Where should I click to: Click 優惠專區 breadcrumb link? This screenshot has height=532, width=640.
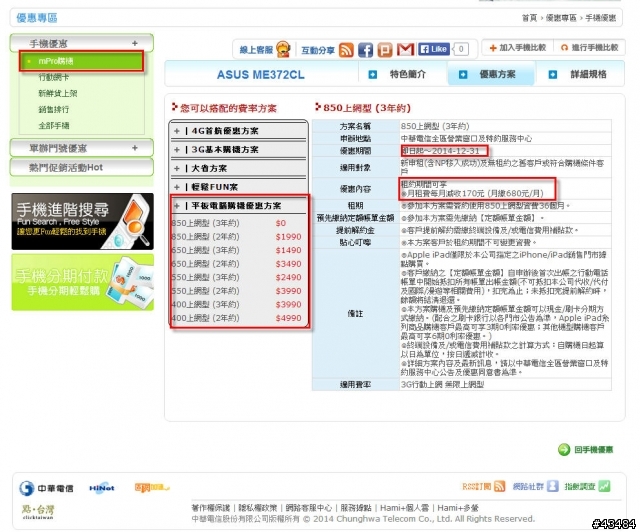pos(561,18)
